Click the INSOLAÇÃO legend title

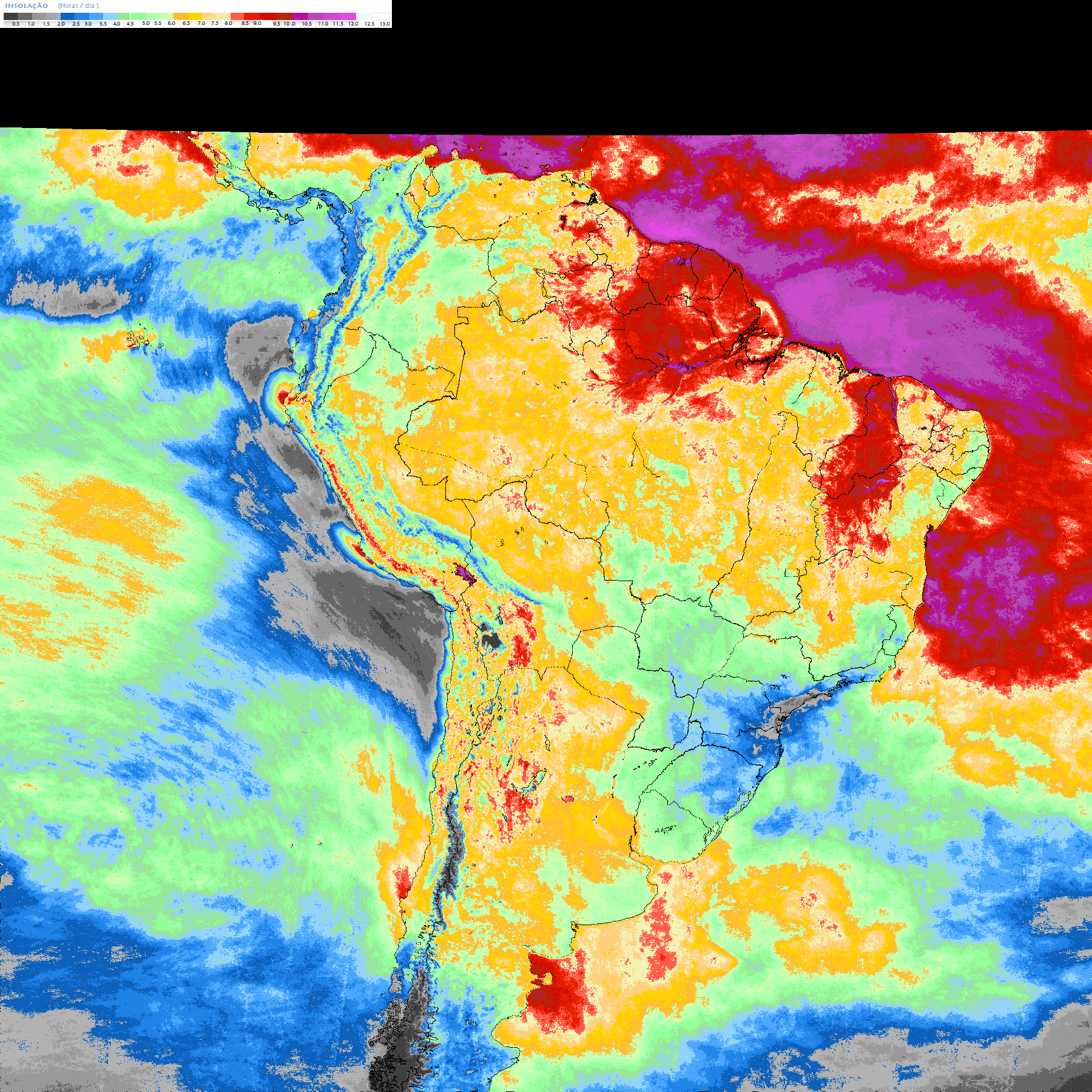(x=27, y=5)
